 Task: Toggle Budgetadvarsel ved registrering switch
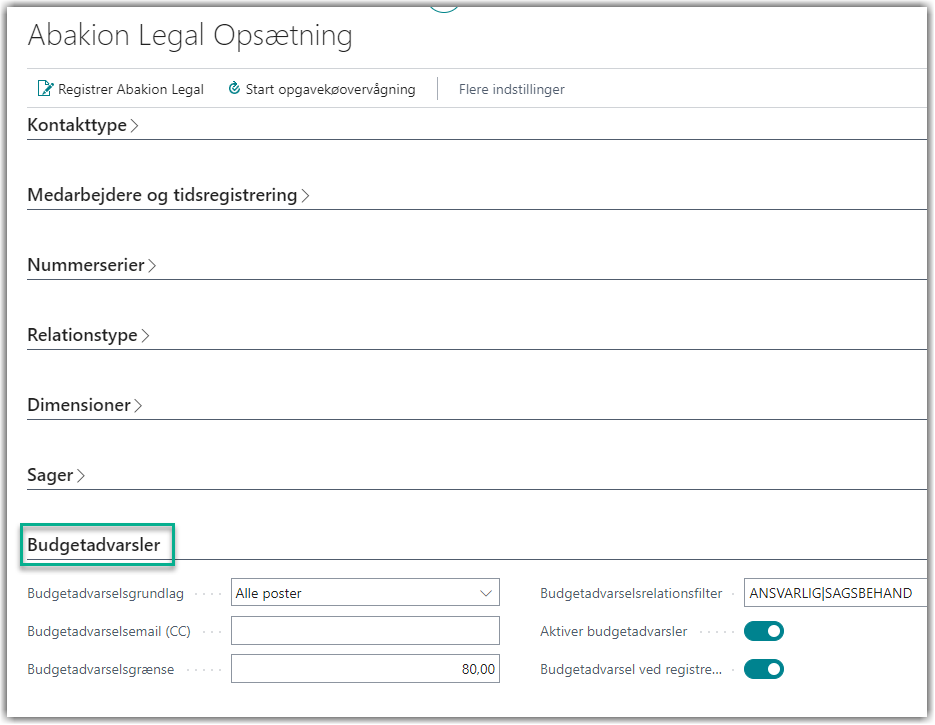point(764,669)
